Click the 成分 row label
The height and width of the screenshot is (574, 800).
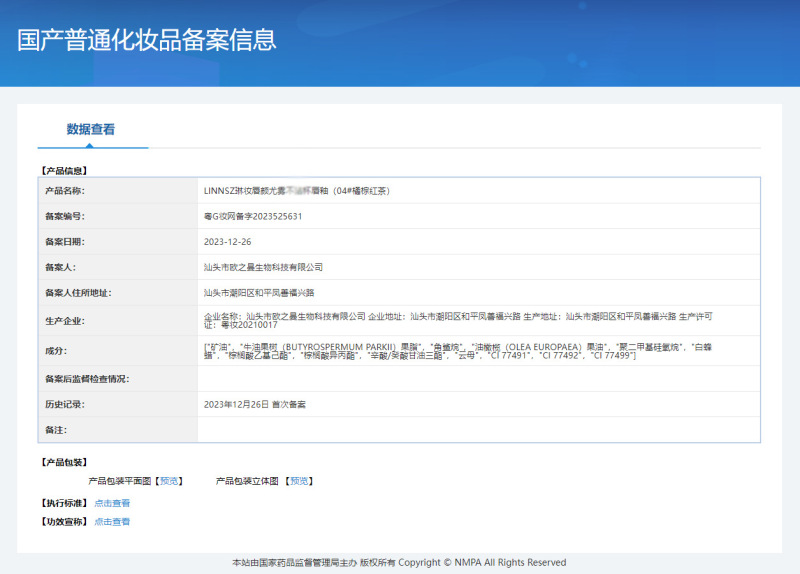56,351
